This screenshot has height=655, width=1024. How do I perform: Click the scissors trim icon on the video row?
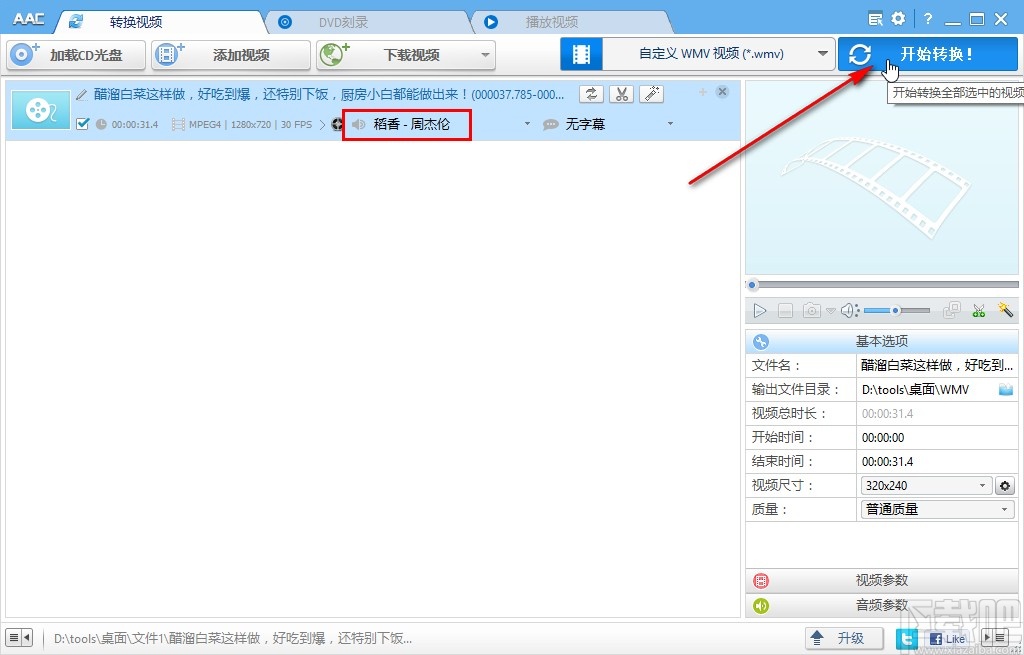622,92
